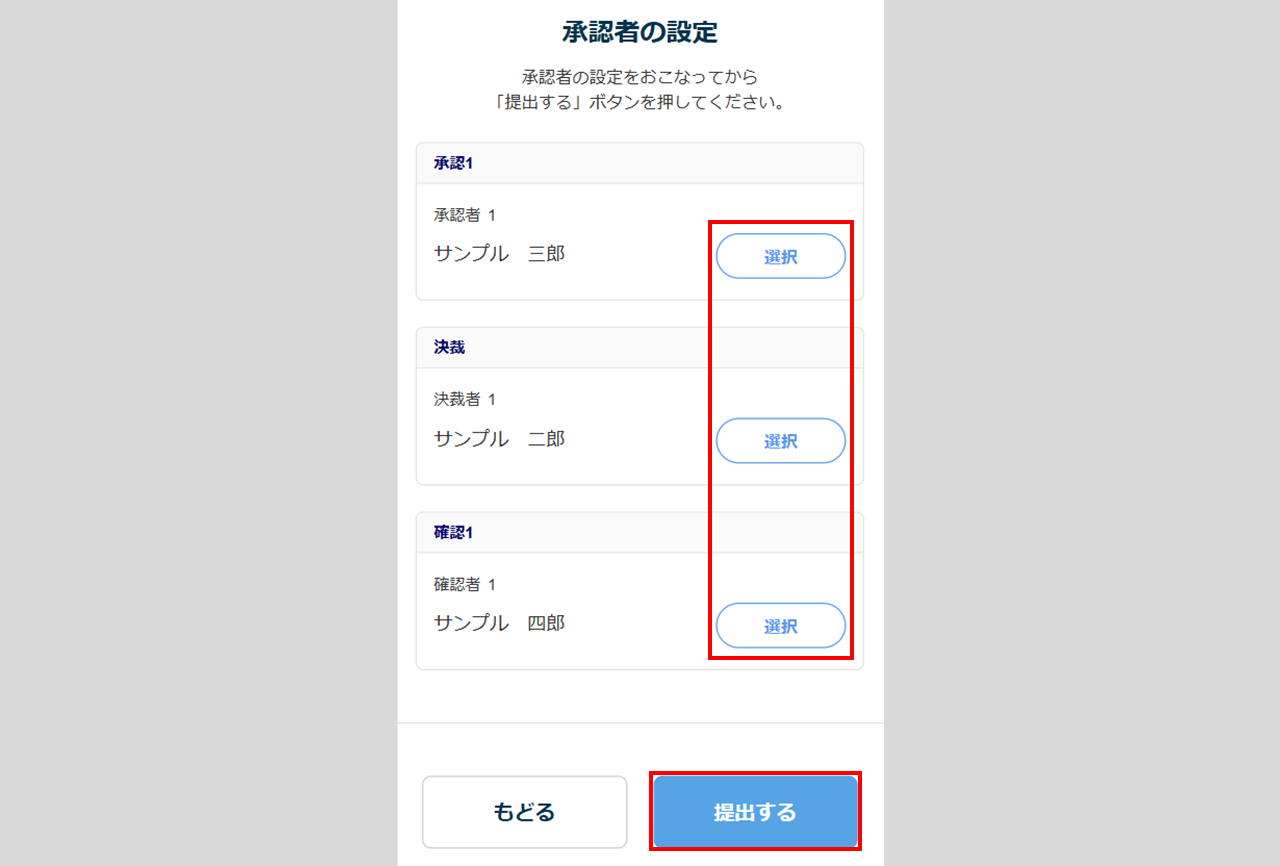The width and height of the screenshot is (1280, 866).
Task: Click the divider line above もどる button
Action: (640, 722)
